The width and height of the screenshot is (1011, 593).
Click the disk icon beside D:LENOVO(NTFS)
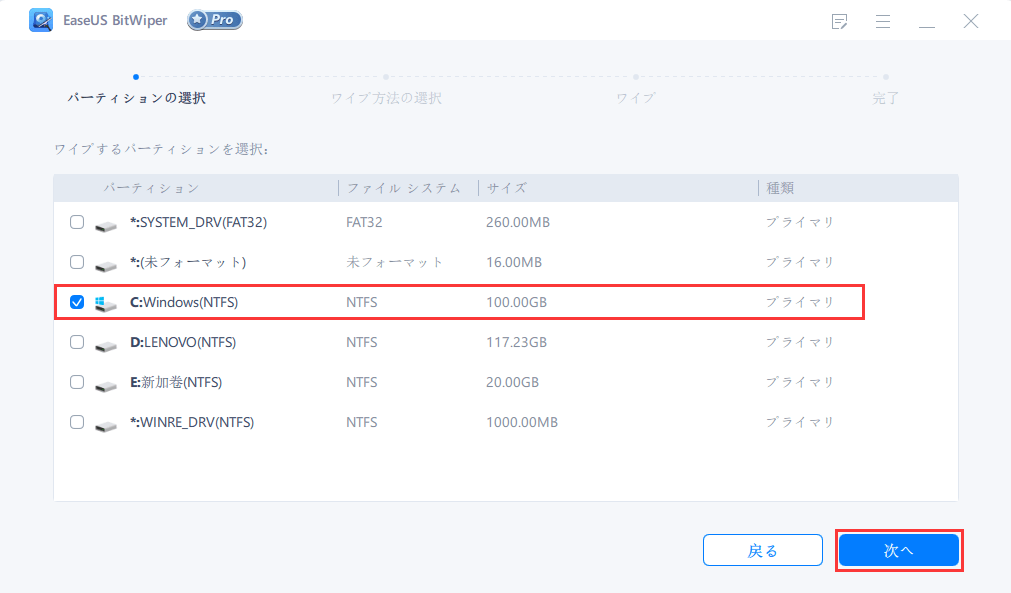105,342
